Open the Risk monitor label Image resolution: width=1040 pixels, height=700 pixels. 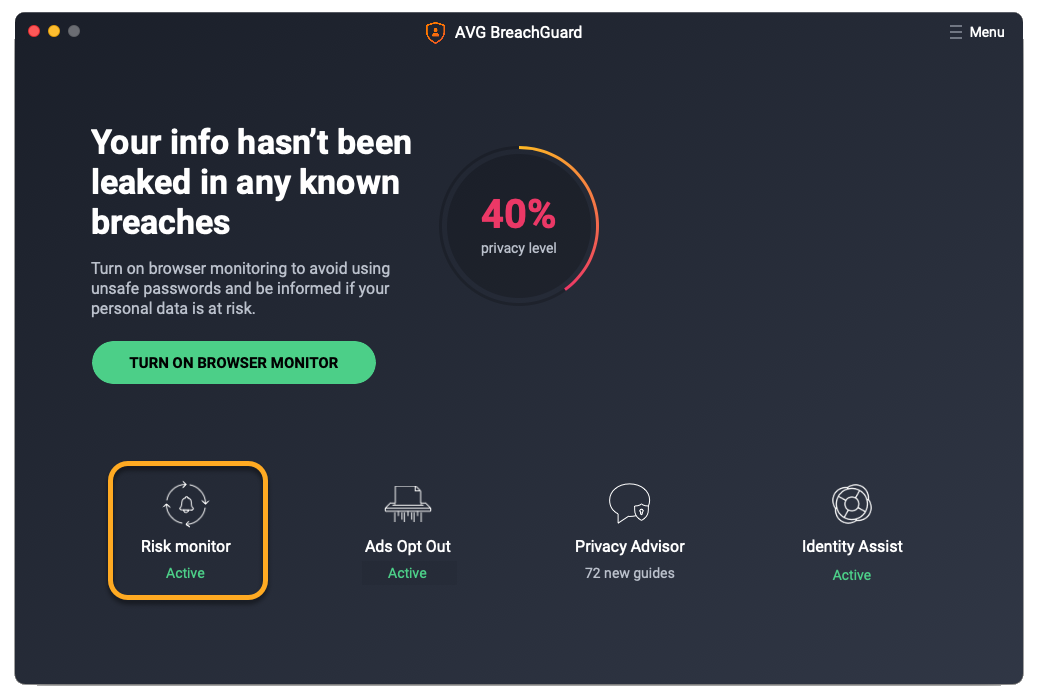pos(186,546)
